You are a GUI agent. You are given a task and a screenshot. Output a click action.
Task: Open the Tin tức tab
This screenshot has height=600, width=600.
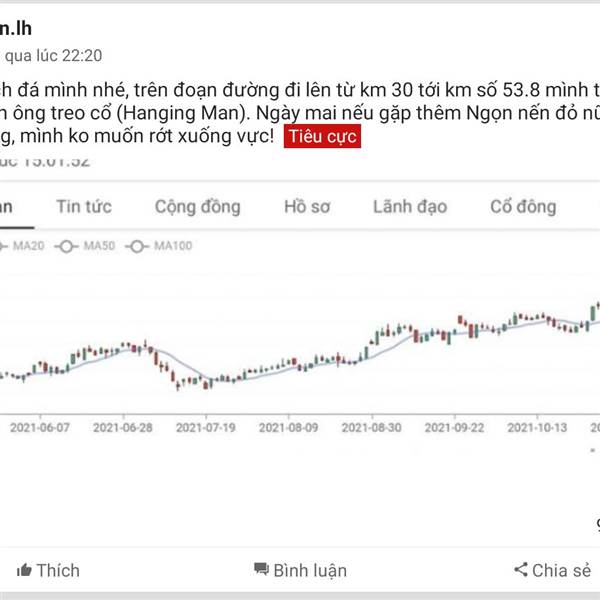84,207
